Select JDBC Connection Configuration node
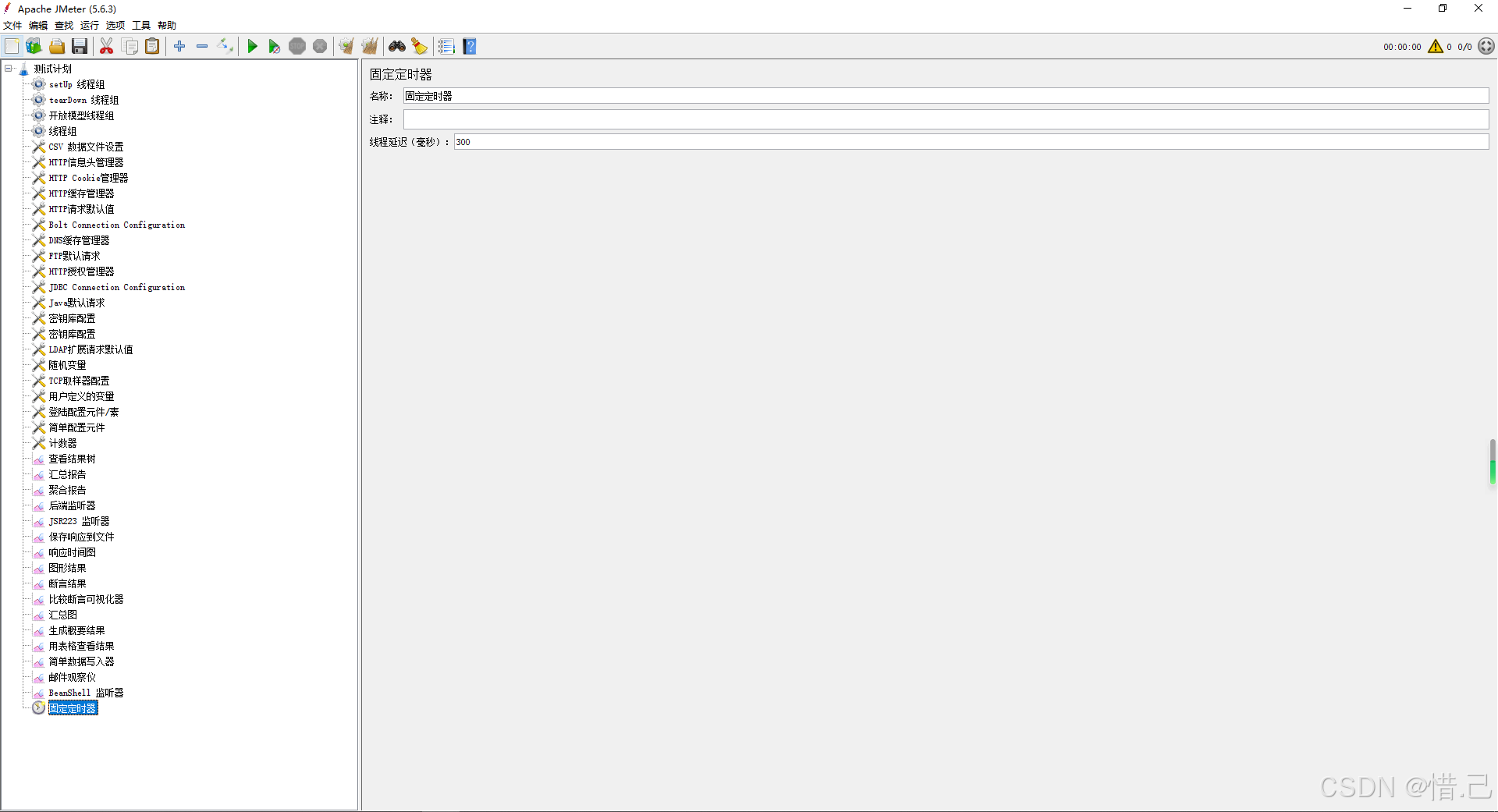The image size is (1498, 812). [x=117, y=287]
